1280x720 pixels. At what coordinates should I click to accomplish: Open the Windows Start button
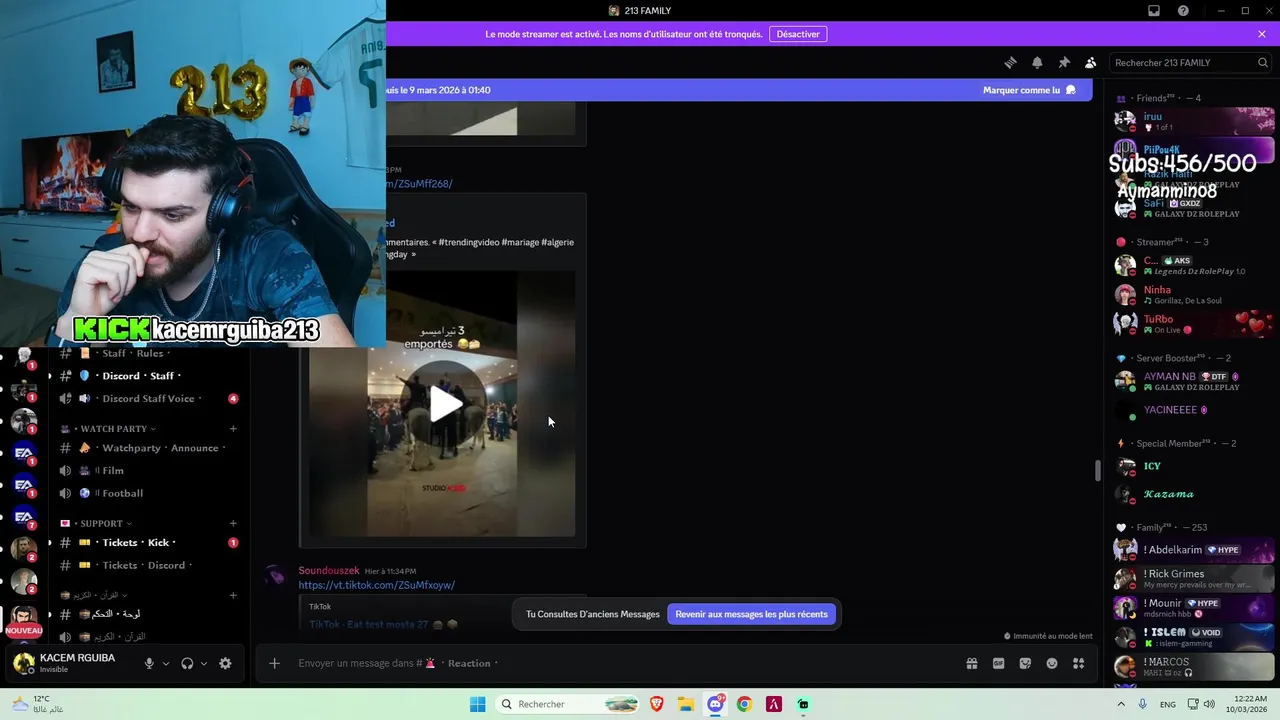[478, 704]
